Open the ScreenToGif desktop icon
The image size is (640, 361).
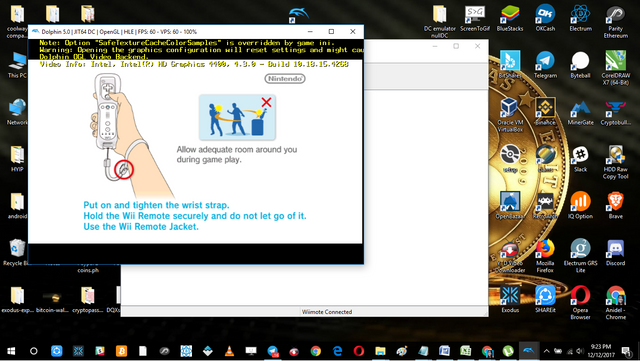(475, 18)
